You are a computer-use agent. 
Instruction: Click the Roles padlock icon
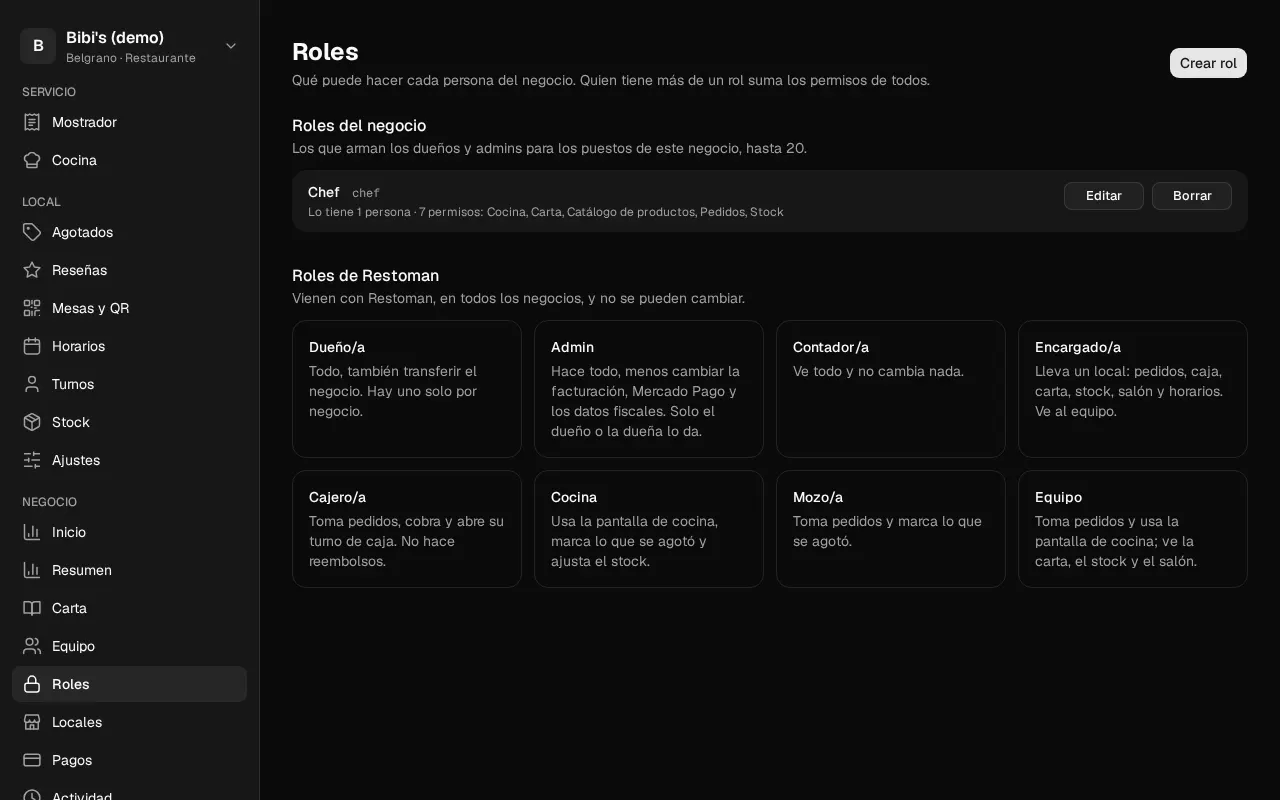tap(32, 684)
